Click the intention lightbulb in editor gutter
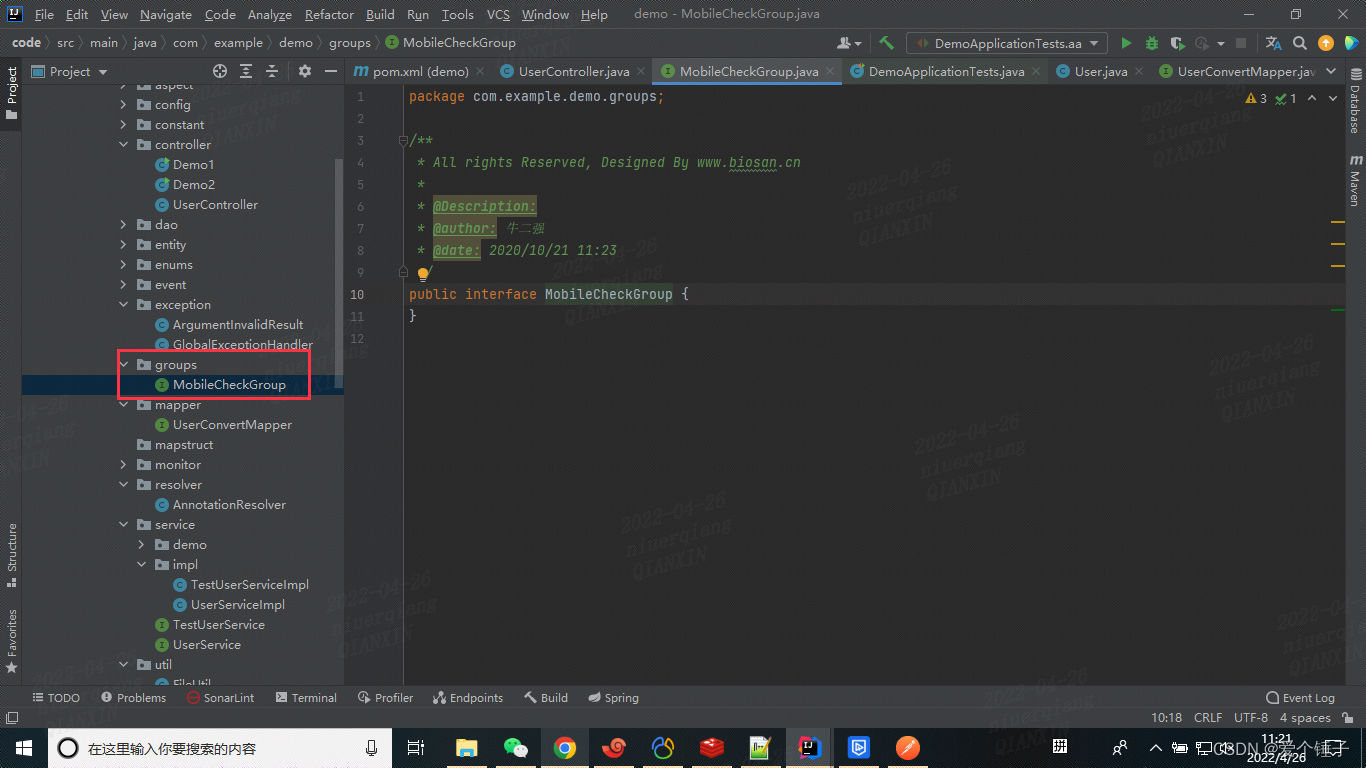 pyautogui.click(x=422, y=273)
